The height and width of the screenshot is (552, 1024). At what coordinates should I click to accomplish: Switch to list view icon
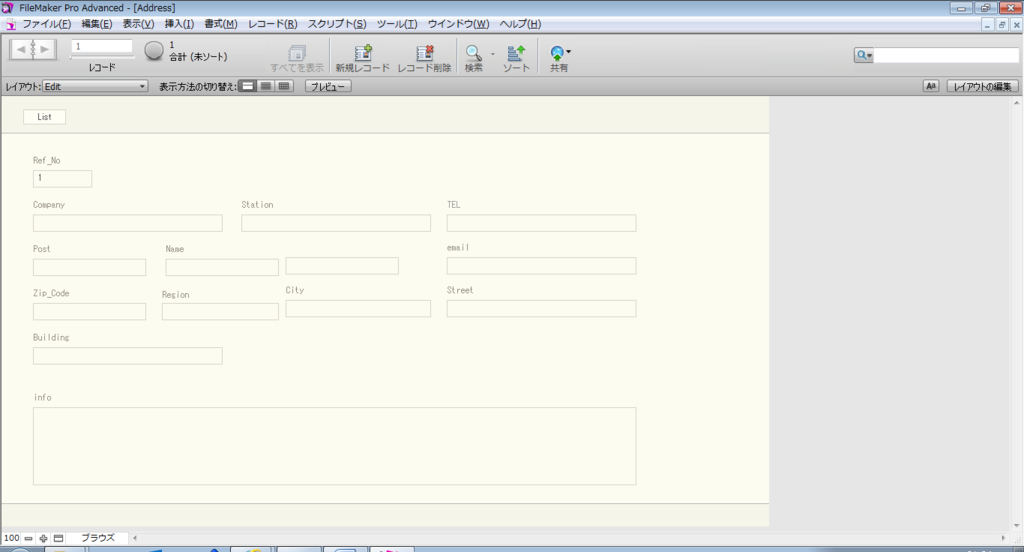click(x=266, y=86)
